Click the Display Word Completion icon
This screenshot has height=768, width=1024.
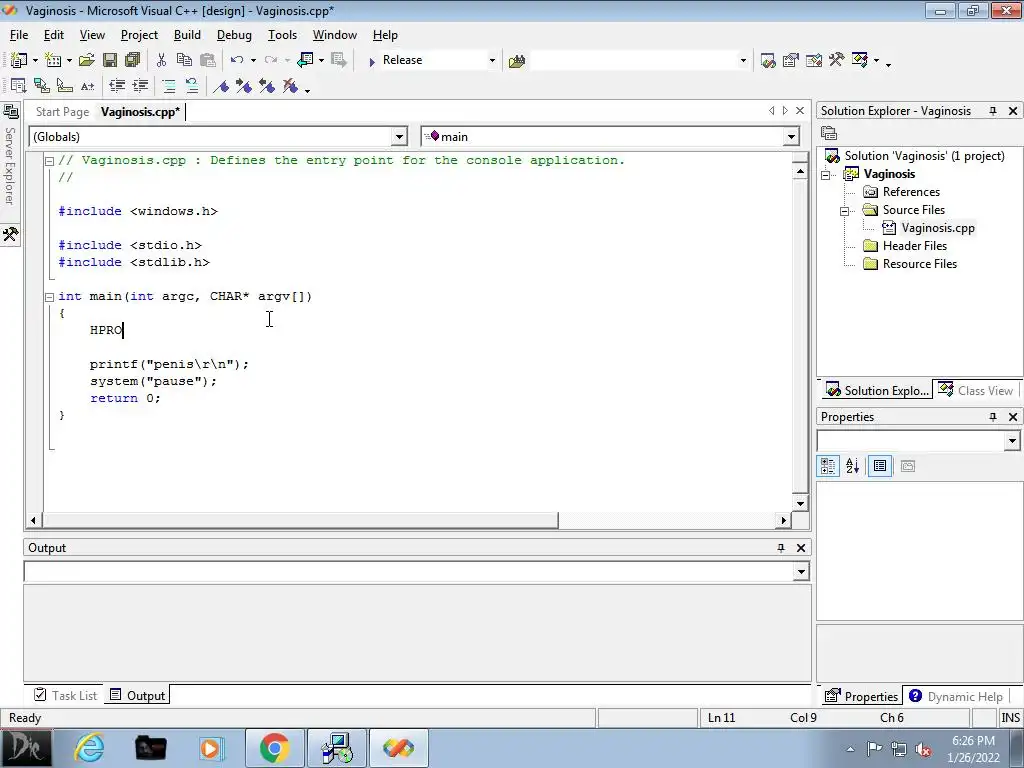click(87, 86)
